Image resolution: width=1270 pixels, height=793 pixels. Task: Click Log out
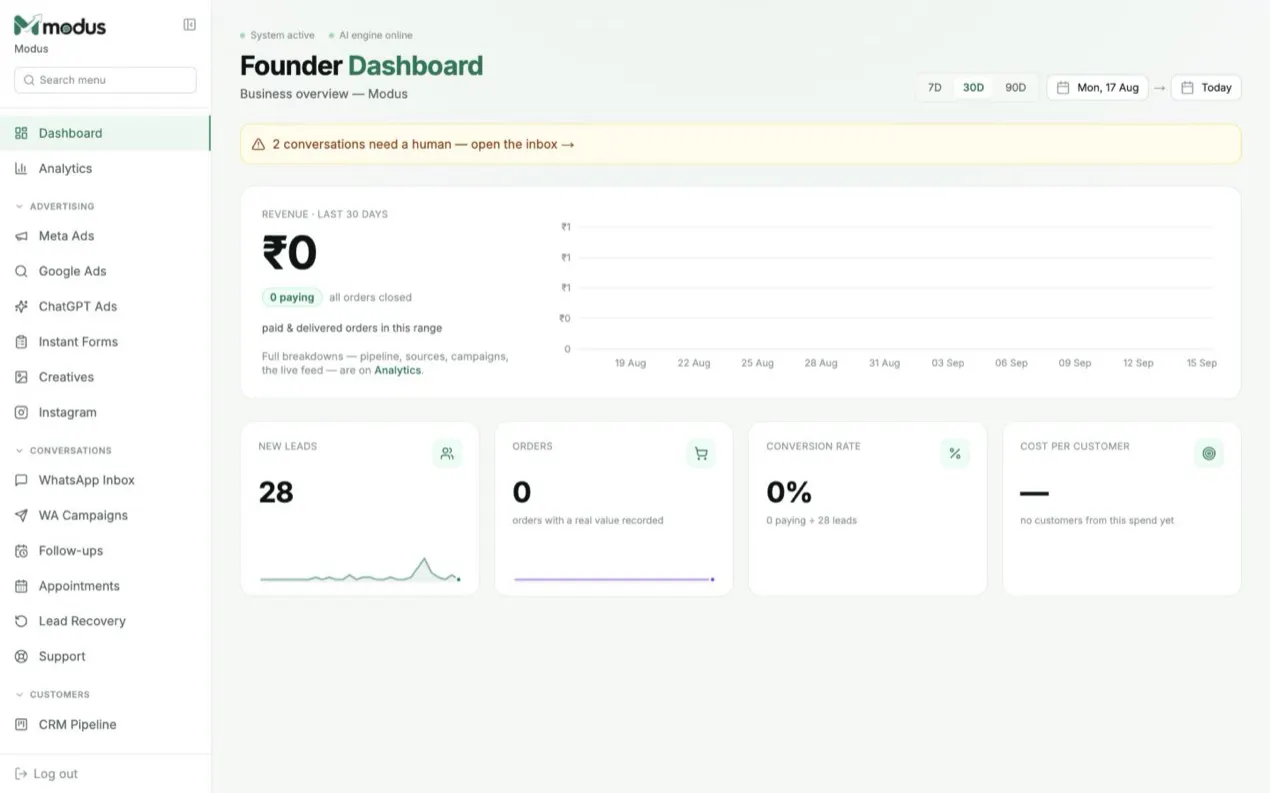tap(46, 774)
